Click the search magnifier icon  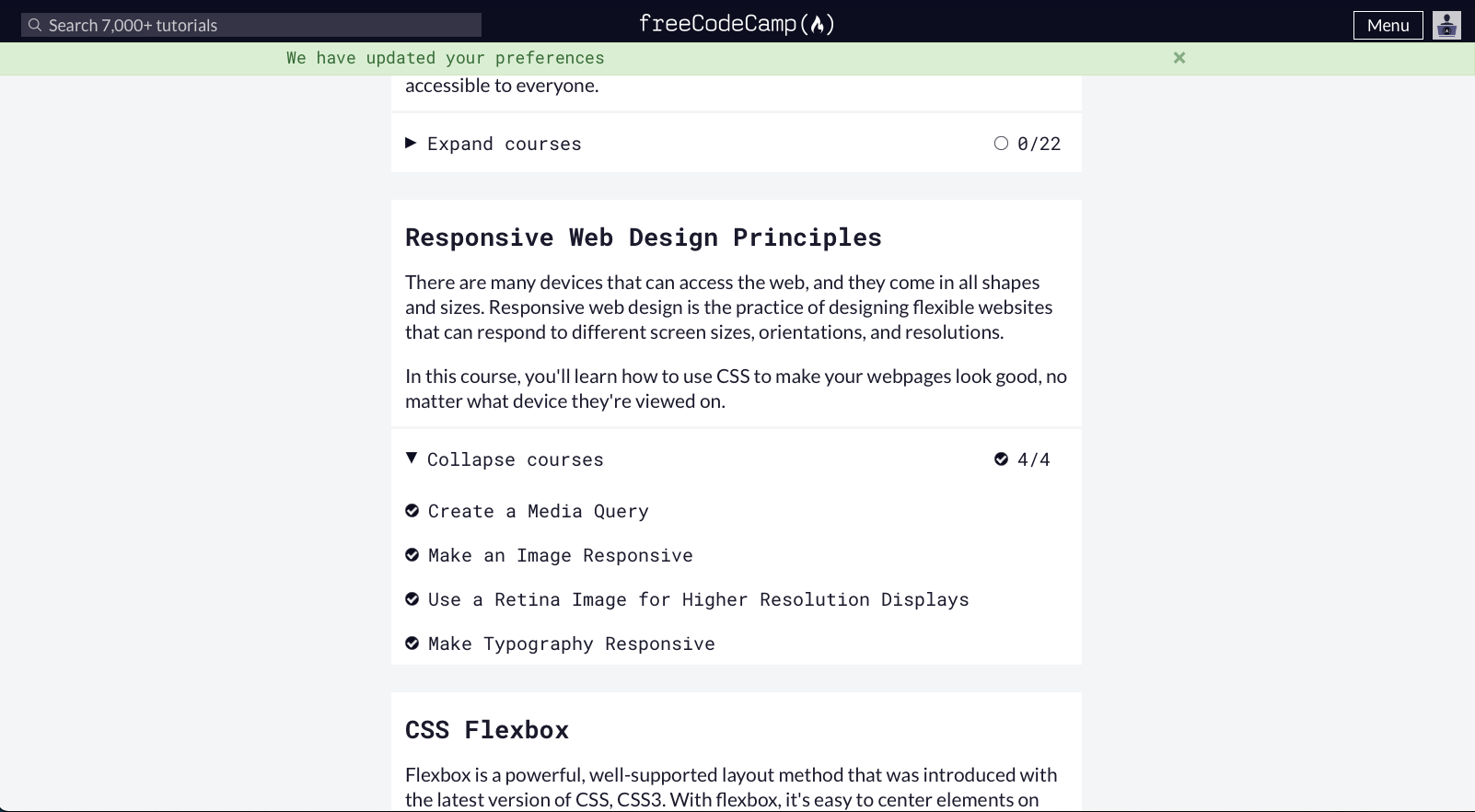coord(35,25)
